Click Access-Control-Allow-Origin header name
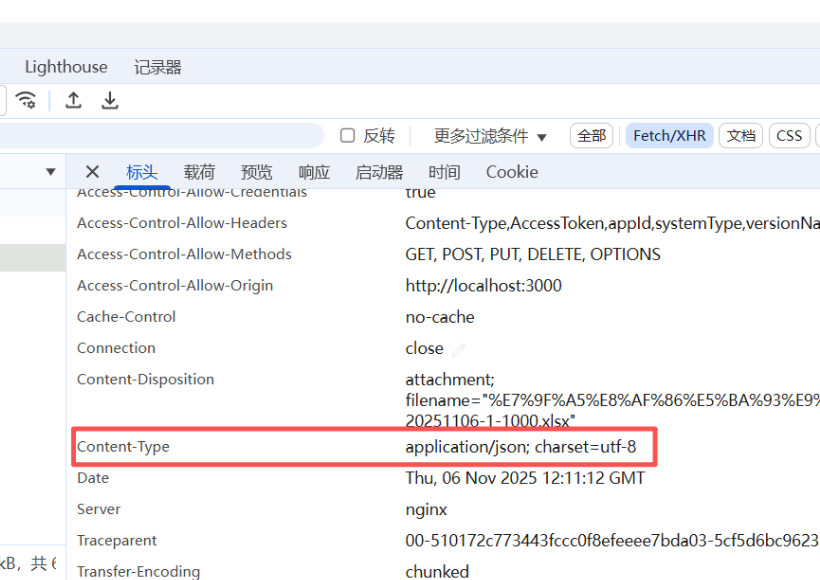 coord(175,286)
